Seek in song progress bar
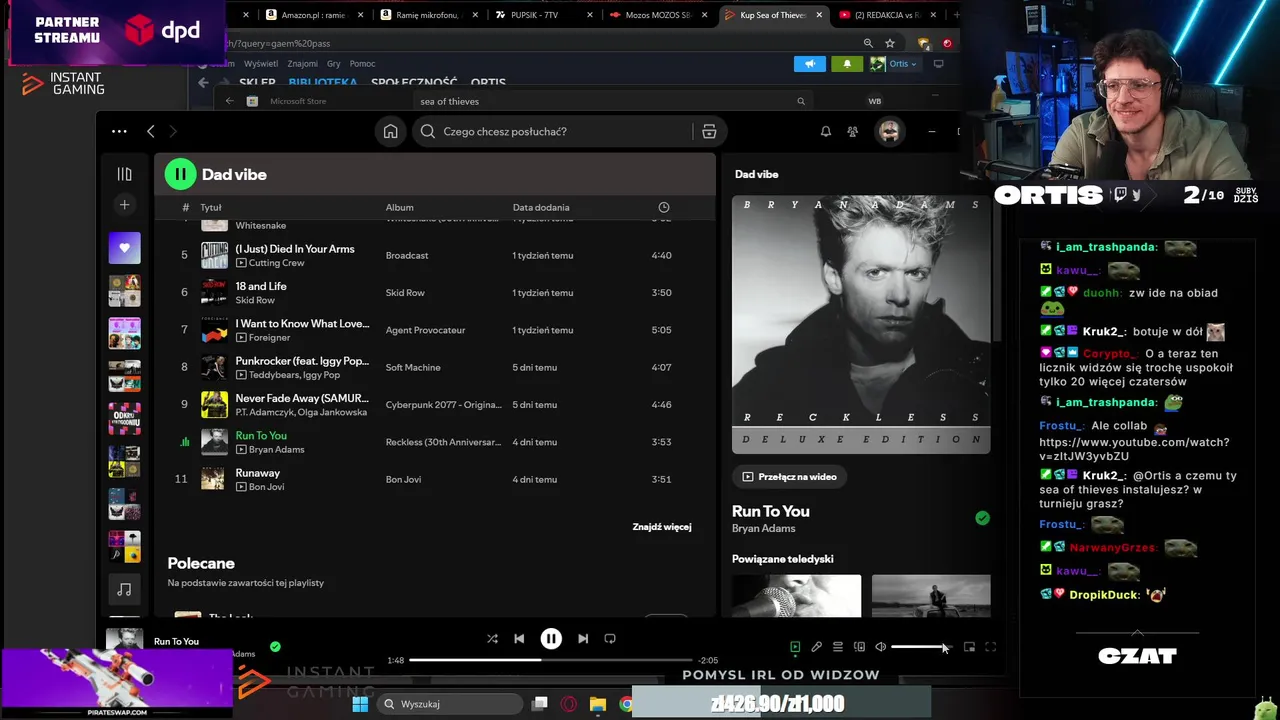The image size is (1280, 720). [x=550, y=660]
